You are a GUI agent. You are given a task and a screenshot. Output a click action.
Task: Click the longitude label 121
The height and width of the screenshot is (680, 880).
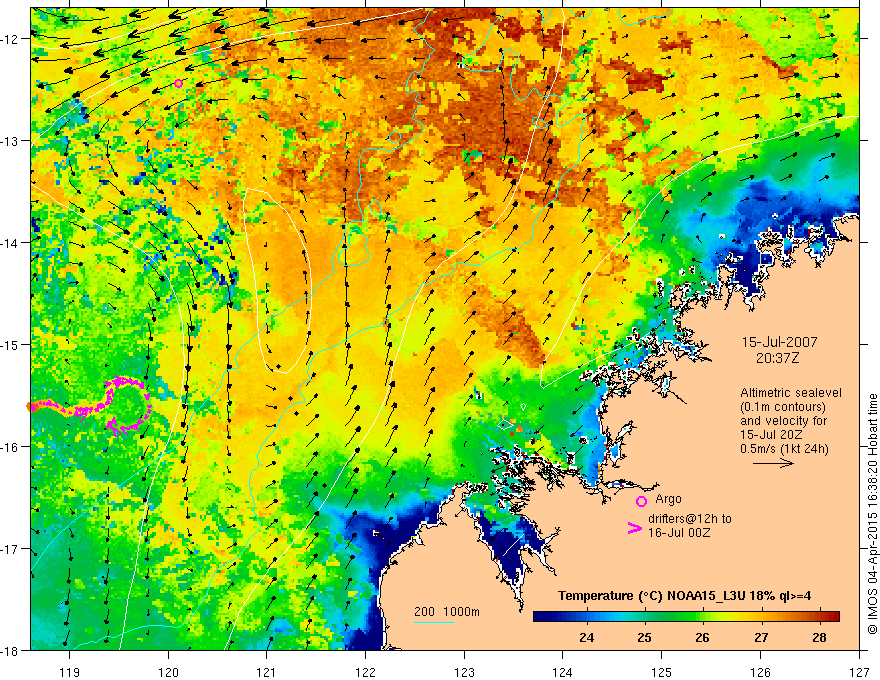tap(267, 672)
